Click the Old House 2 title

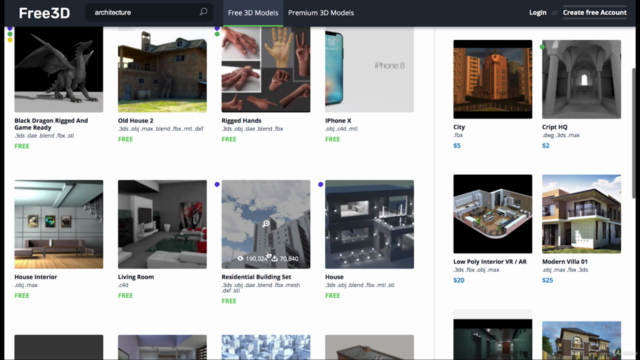tap(136, 120)
